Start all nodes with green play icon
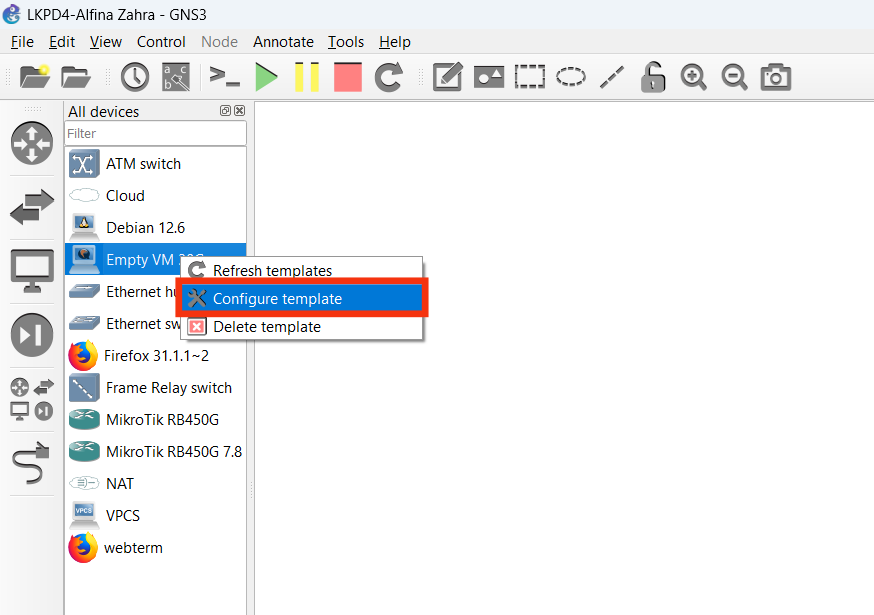The height and width of the screenshot is (615, 874). (x=266, y=77)
